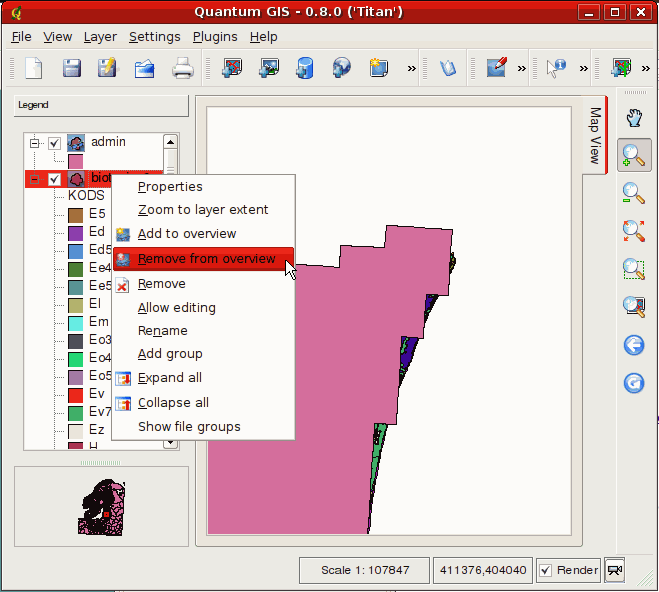Add a PostGIS layer database cylinder icon
The image size is (659, 592).
click(x=305, y=68)
